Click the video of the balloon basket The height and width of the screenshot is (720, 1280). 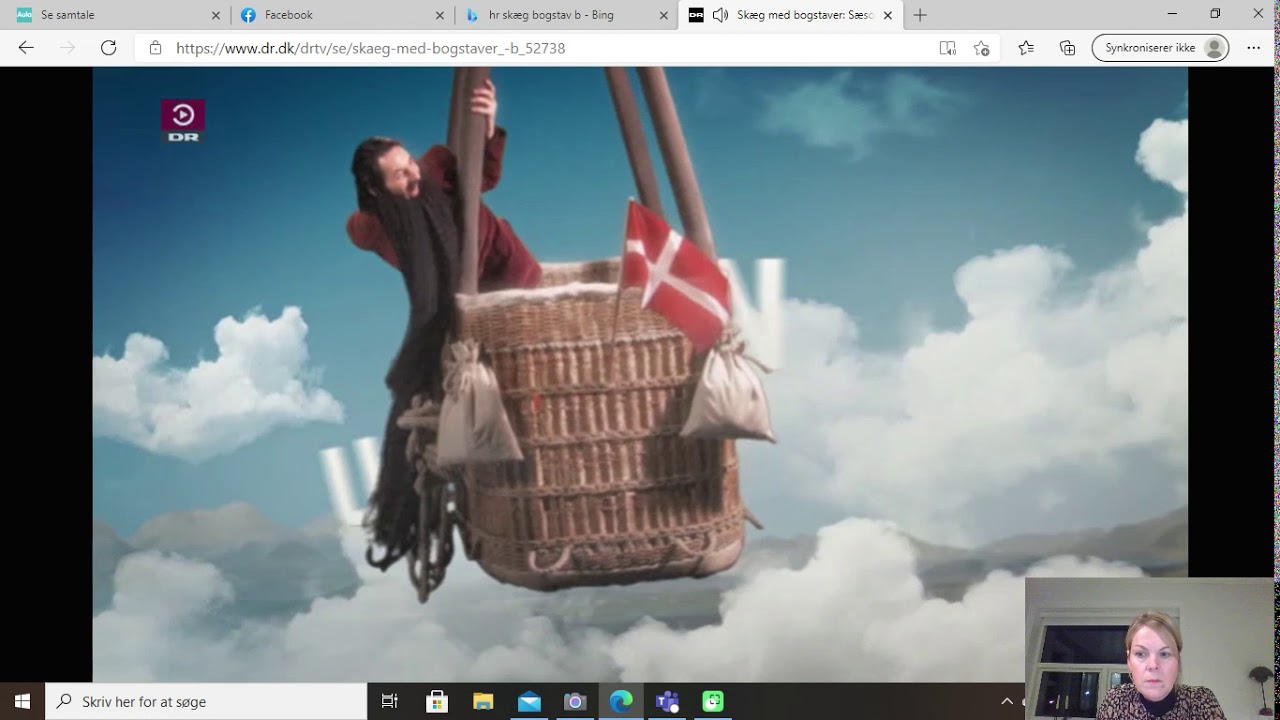(640, 374)
